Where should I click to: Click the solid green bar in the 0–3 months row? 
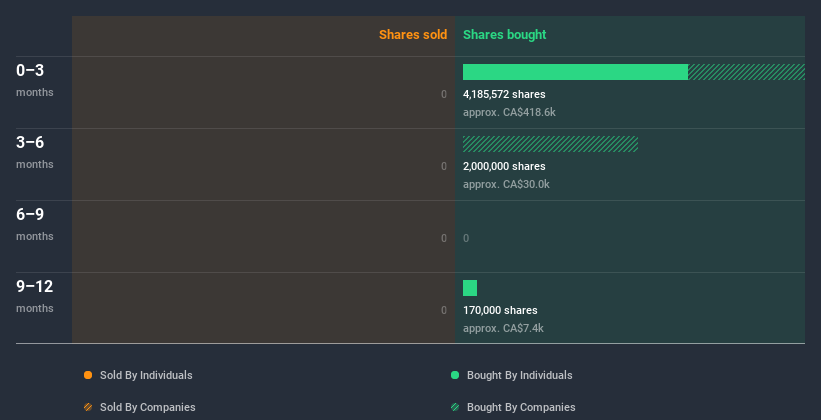click(x=575, y=72)
